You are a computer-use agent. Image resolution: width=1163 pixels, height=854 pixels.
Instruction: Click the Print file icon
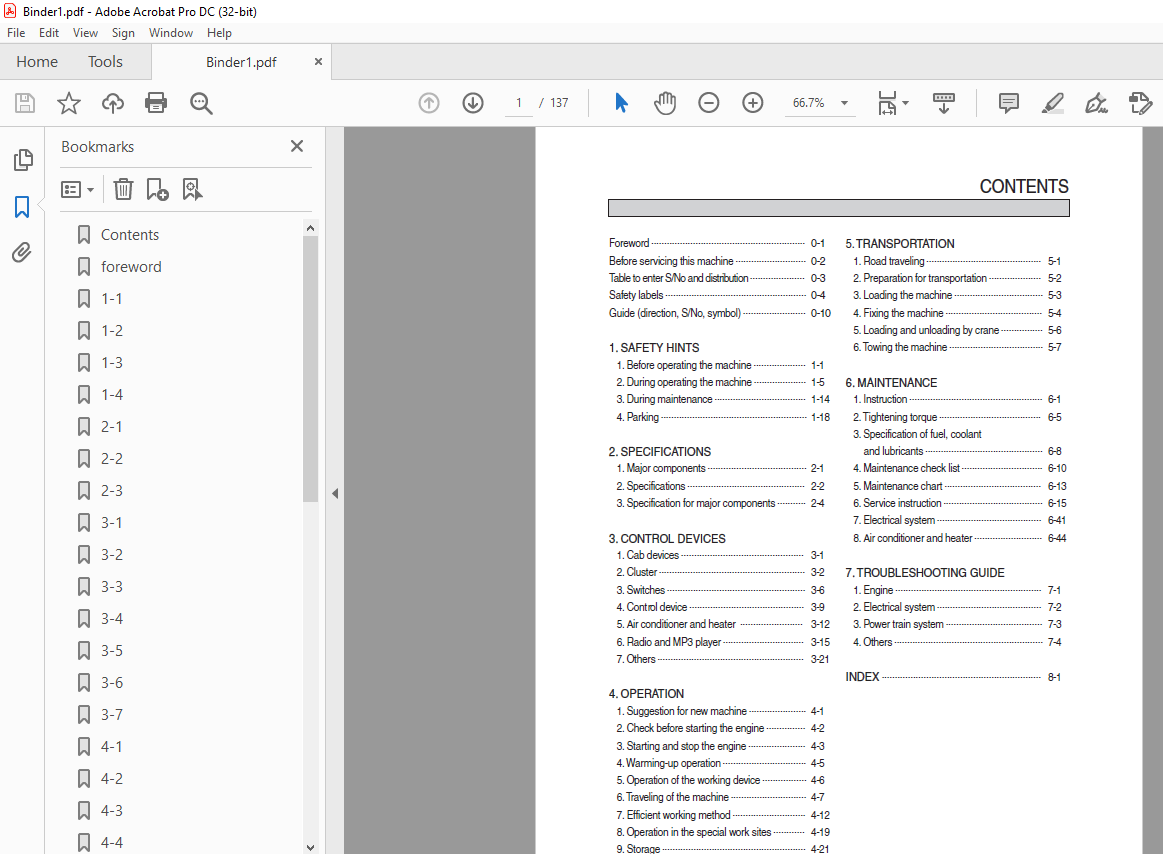click(x=156, y=103)
